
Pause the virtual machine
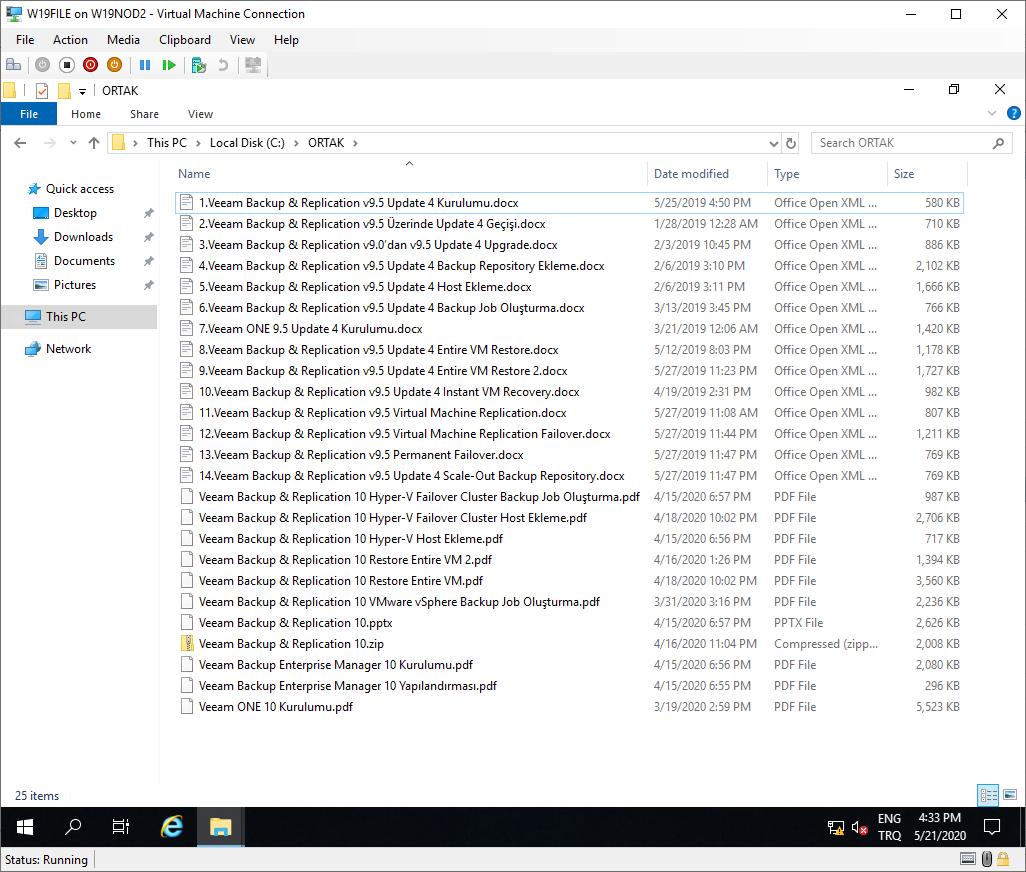(145, 65)
